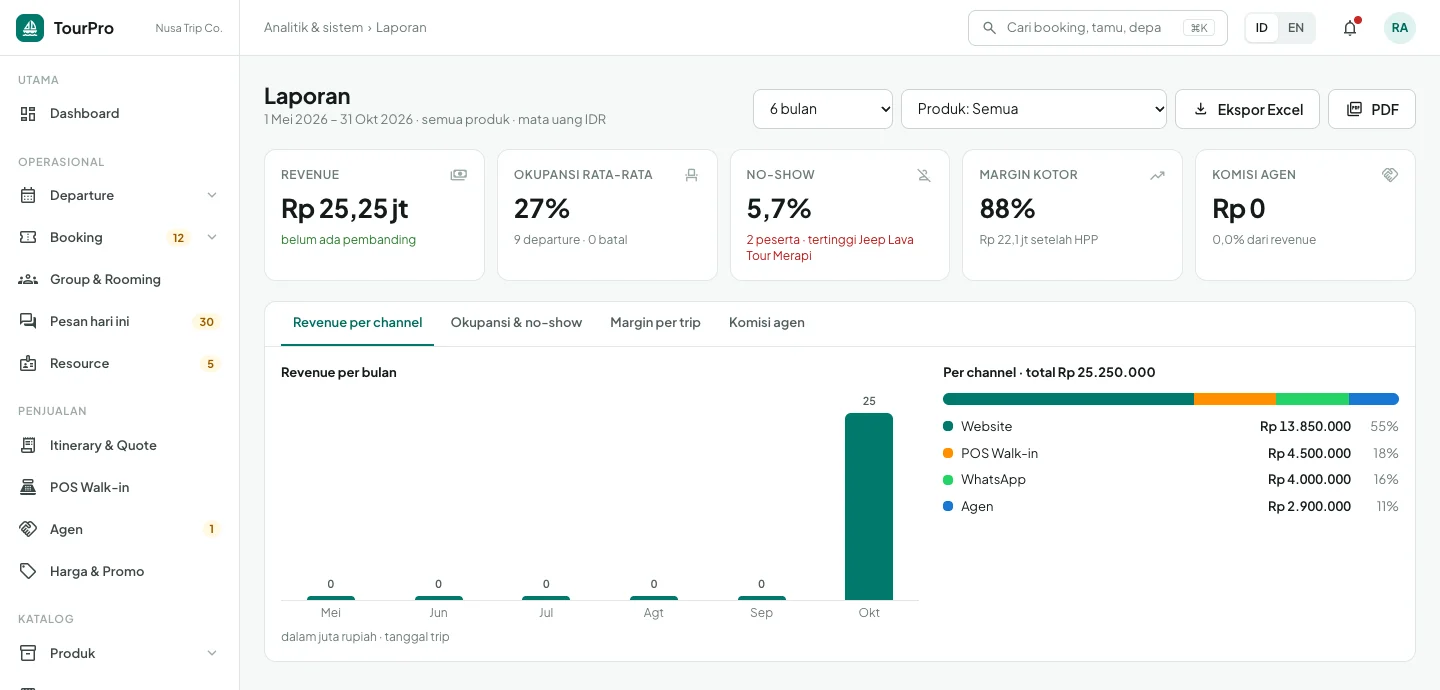Image resolution: width=1440 pixels, height=690 pixels.
Task: Export report with PDF button
Action: coord(1372,109)
